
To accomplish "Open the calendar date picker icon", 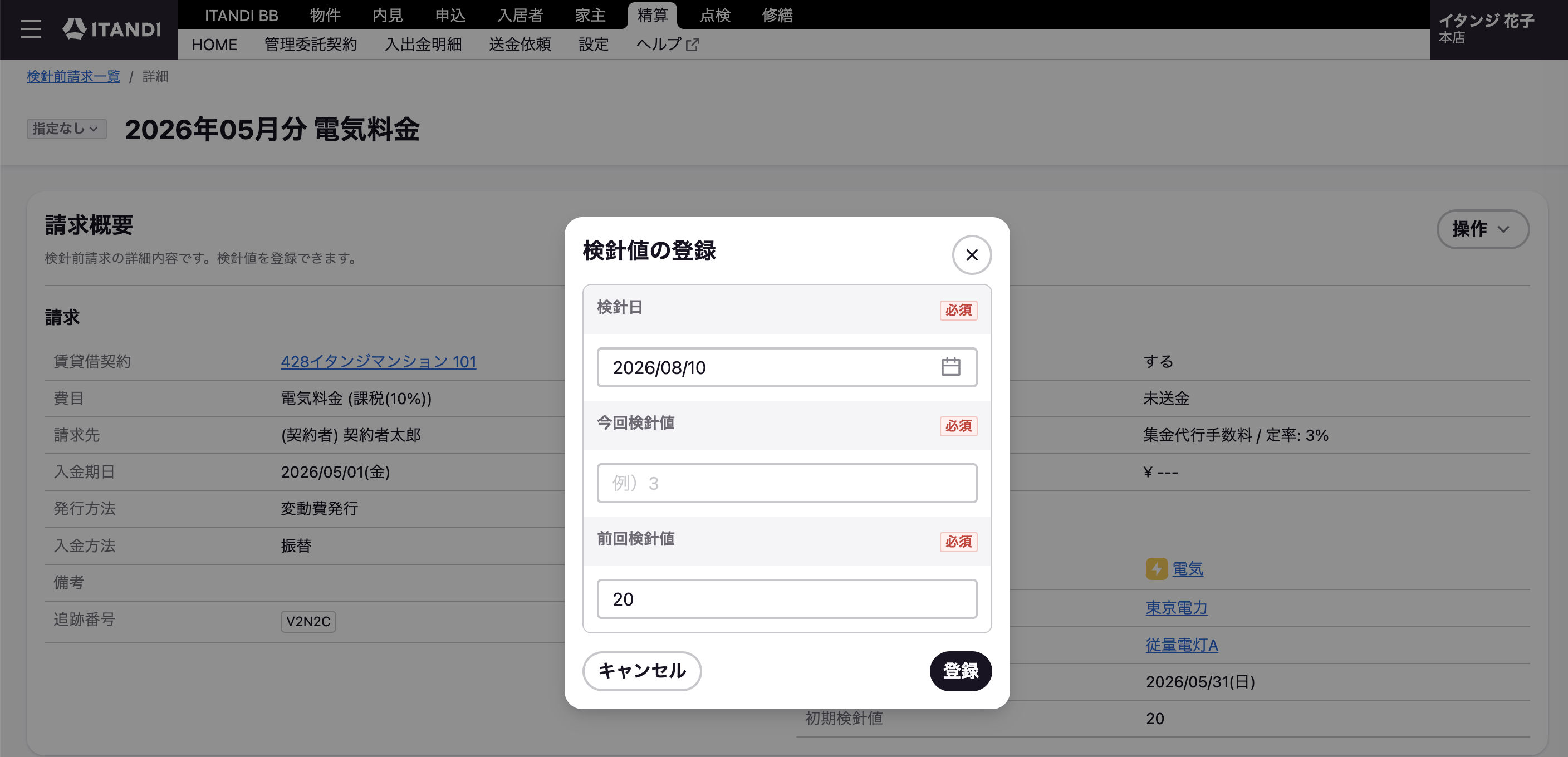I will 950,367.
